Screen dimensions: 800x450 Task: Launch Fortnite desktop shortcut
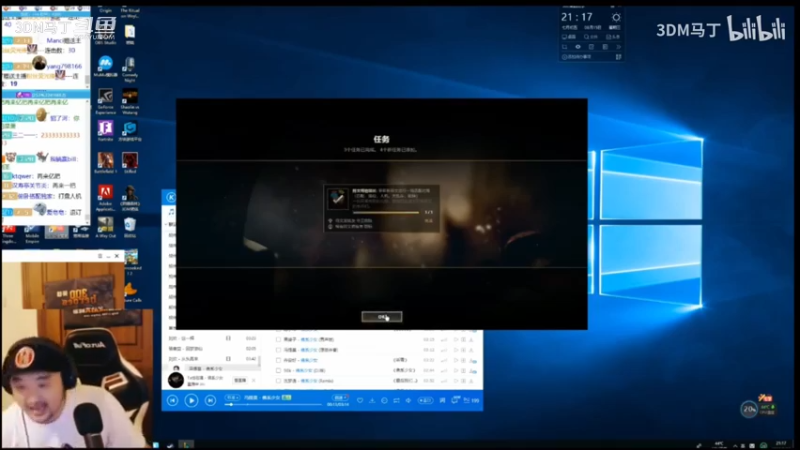coord(105,131)
